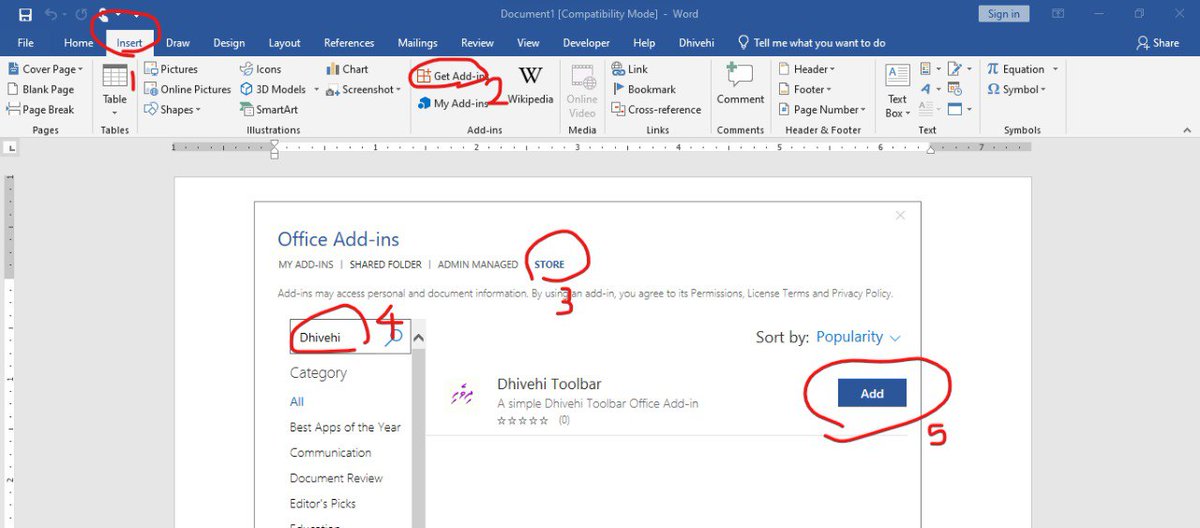Click the category list scroll-up arrow
This screenshot has height=528, width=1200.
418,338
